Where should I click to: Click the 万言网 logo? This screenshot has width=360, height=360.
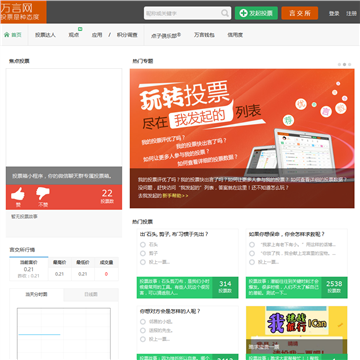tap(23, 12)
